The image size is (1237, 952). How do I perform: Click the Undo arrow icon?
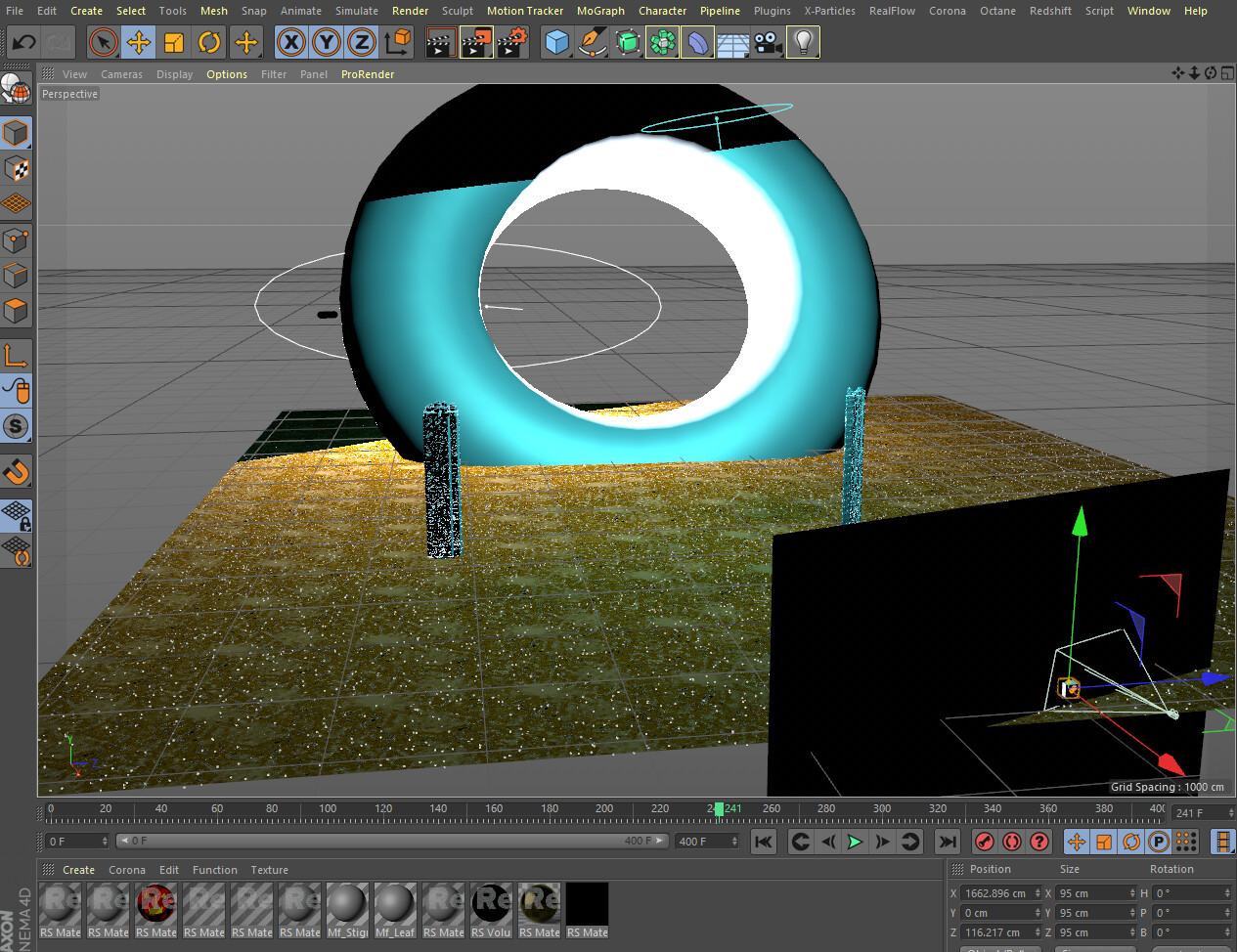tap(23, 42)
